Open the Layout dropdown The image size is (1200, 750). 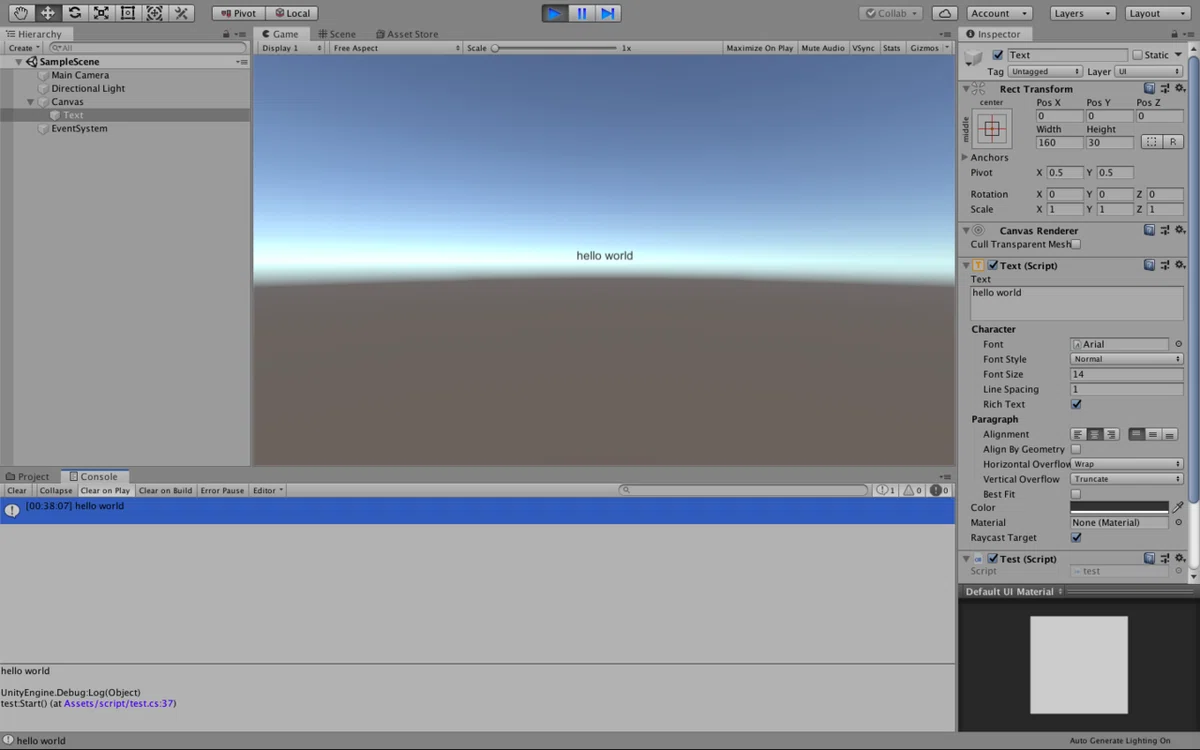[x=1158, y=13]
